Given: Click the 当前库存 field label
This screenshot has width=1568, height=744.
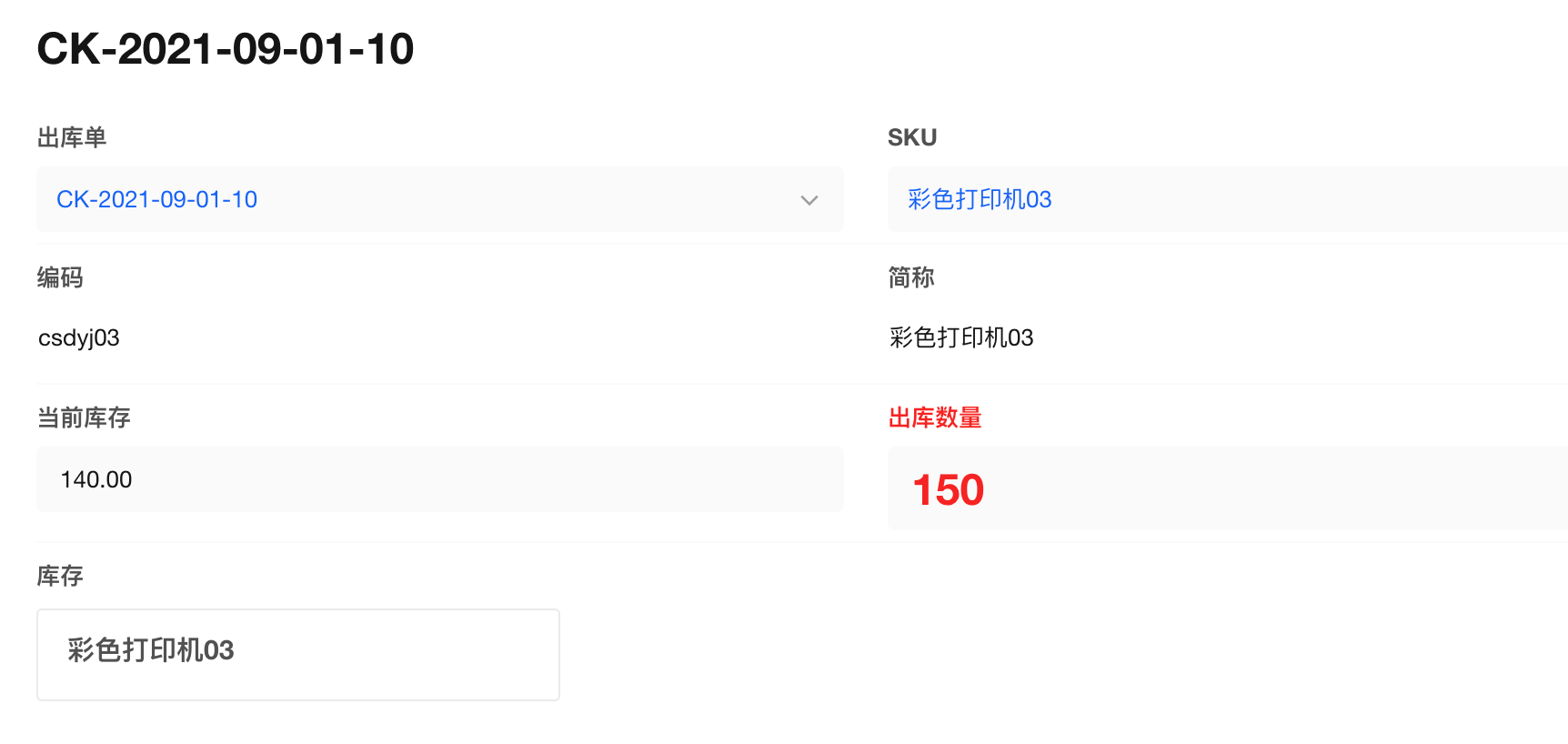Looking at the screenshot, I should (x=84, y=417).
